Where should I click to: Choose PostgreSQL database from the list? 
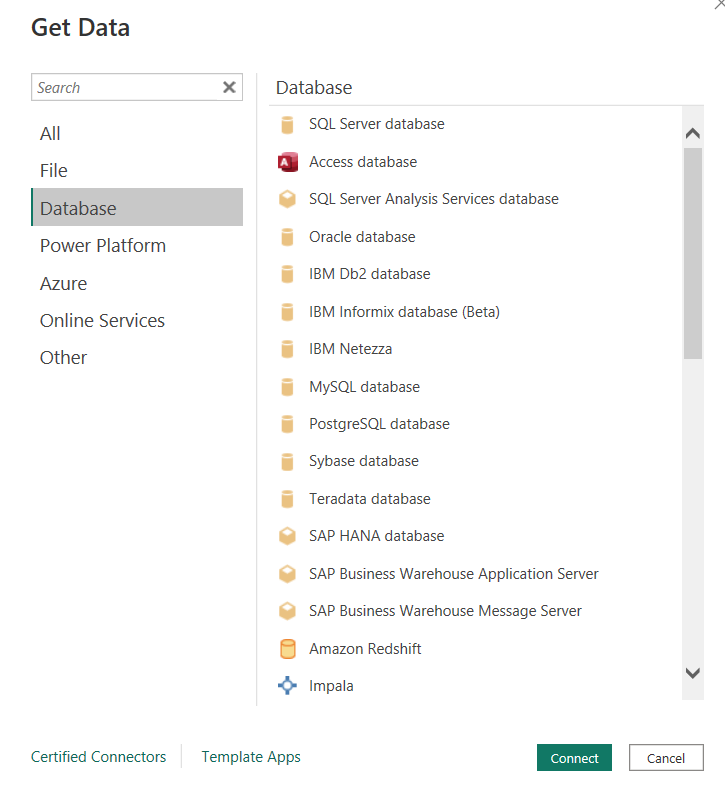point(379,424)
